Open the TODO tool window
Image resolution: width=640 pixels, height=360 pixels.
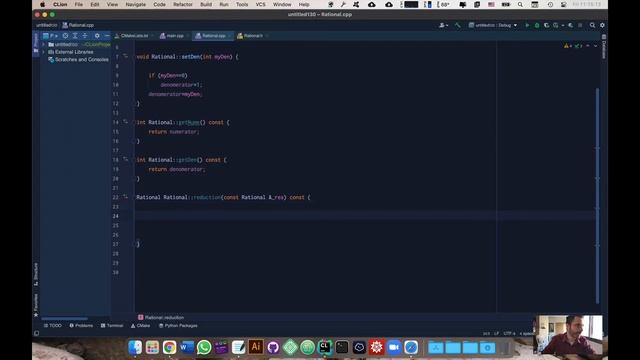tap(53, 326)
